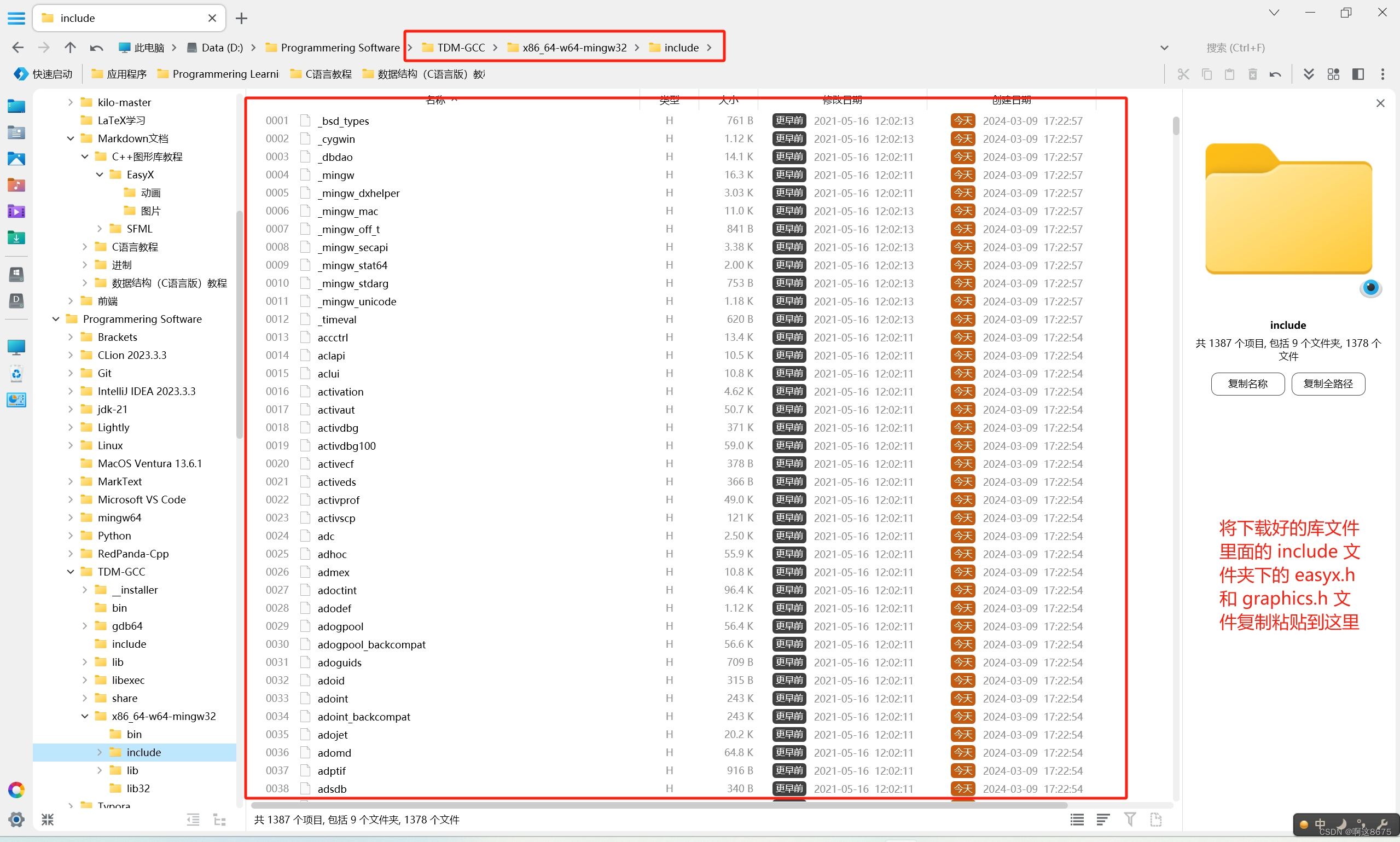Click the undo arrow icon in toolbar
The image size is (1400, 842).
click(x=1275, y=74)
